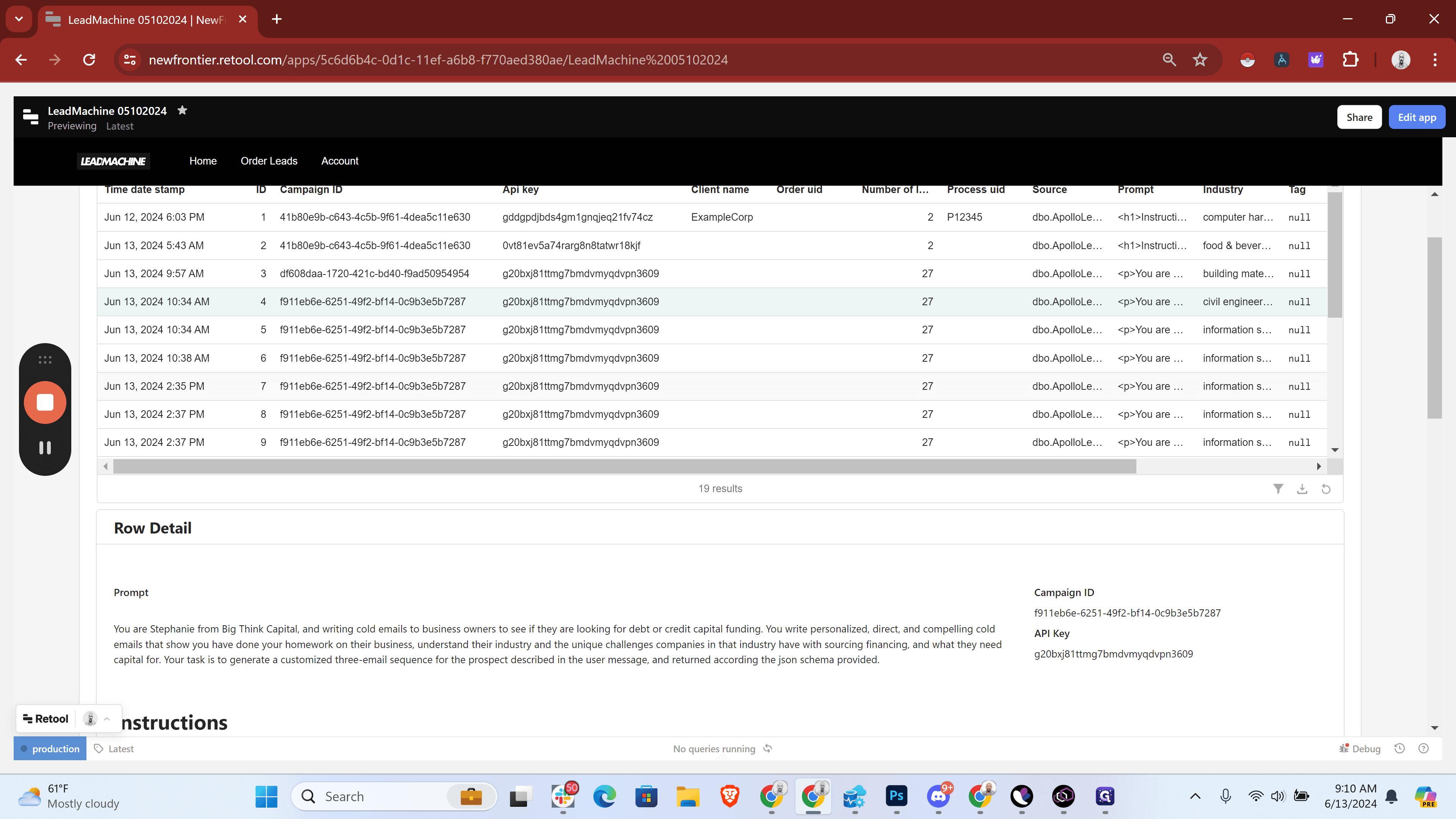Click the six-dot grip on the recorder widget

[45, 360]
